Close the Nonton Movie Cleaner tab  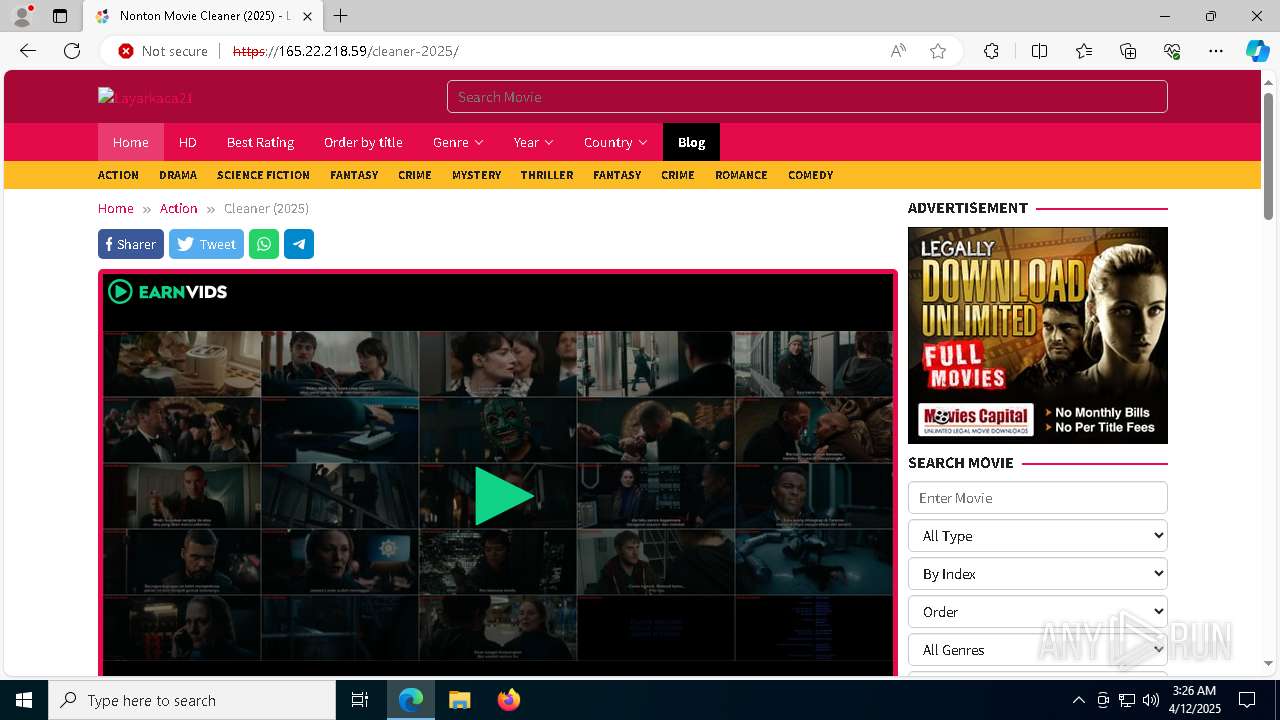click(x=307, y=16)
